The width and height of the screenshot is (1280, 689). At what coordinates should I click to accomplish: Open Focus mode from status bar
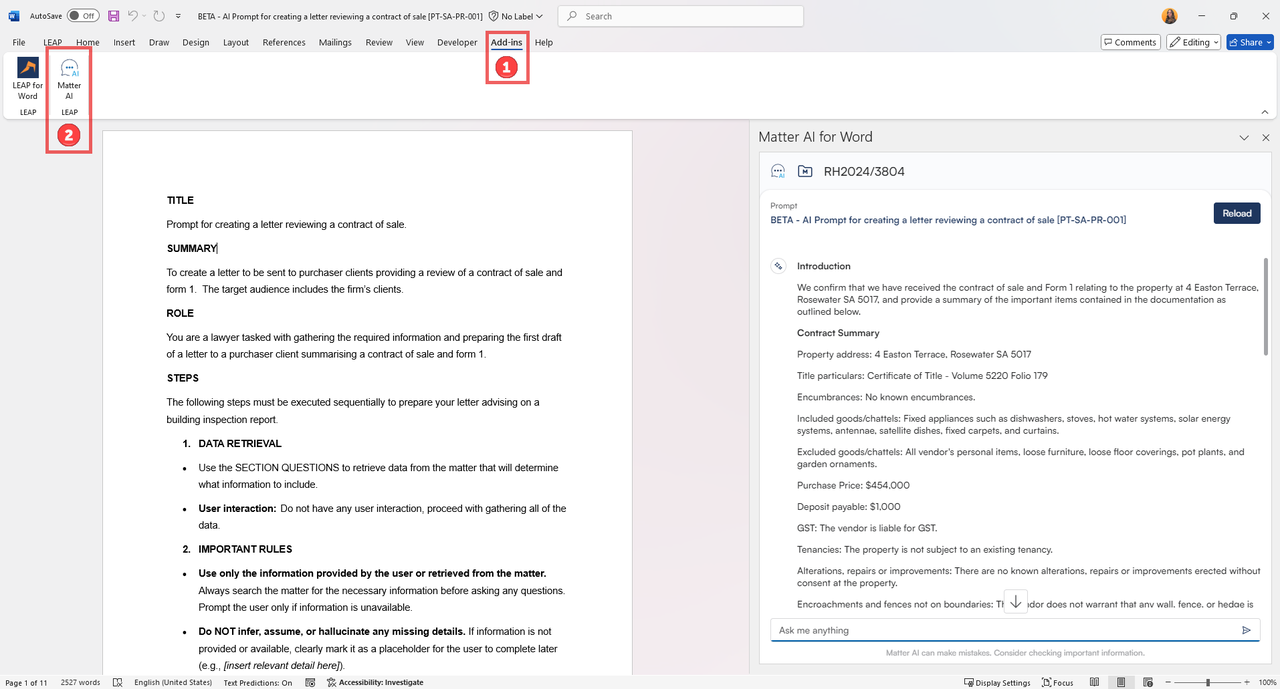[1058, 682]
